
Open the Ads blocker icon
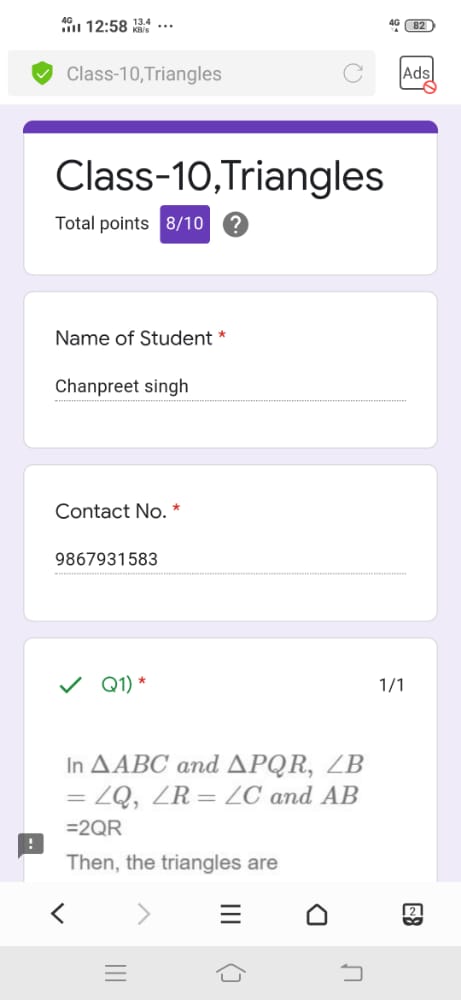[x=418, y=74]
